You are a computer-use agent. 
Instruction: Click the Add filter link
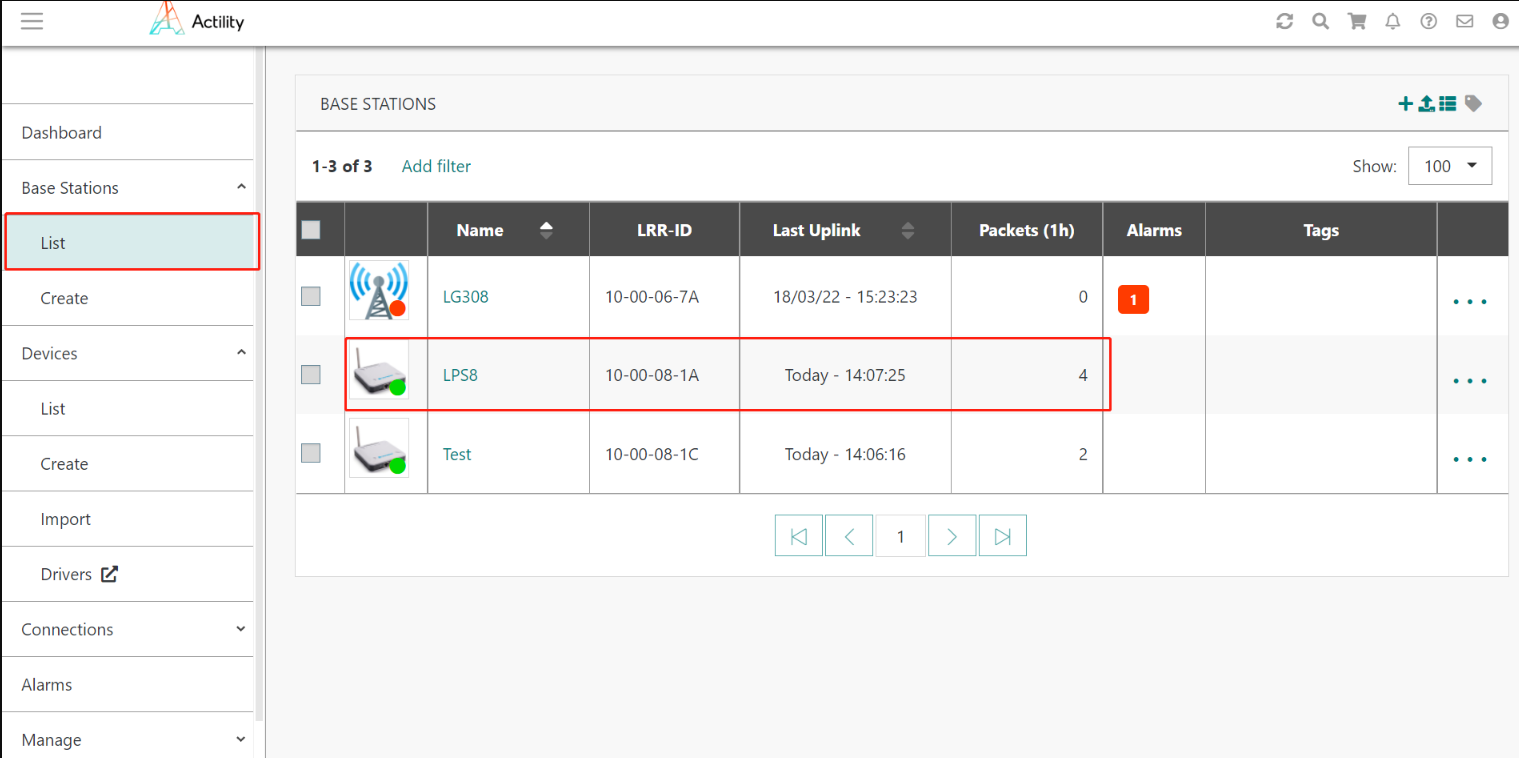click(x=436, y=166)
